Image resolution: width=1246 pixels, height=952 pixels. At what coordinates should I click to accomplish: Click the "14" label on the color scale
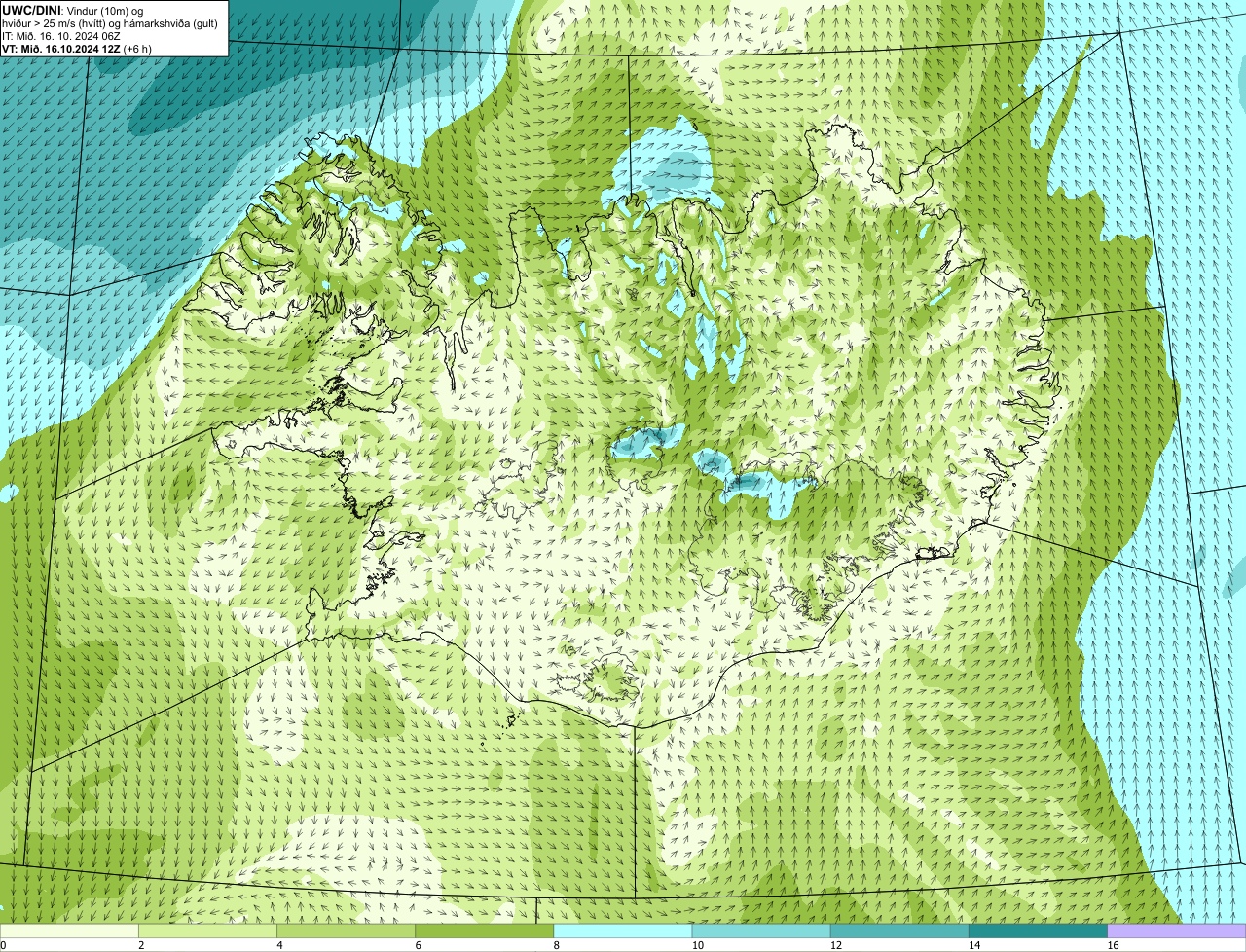[974, 945]
